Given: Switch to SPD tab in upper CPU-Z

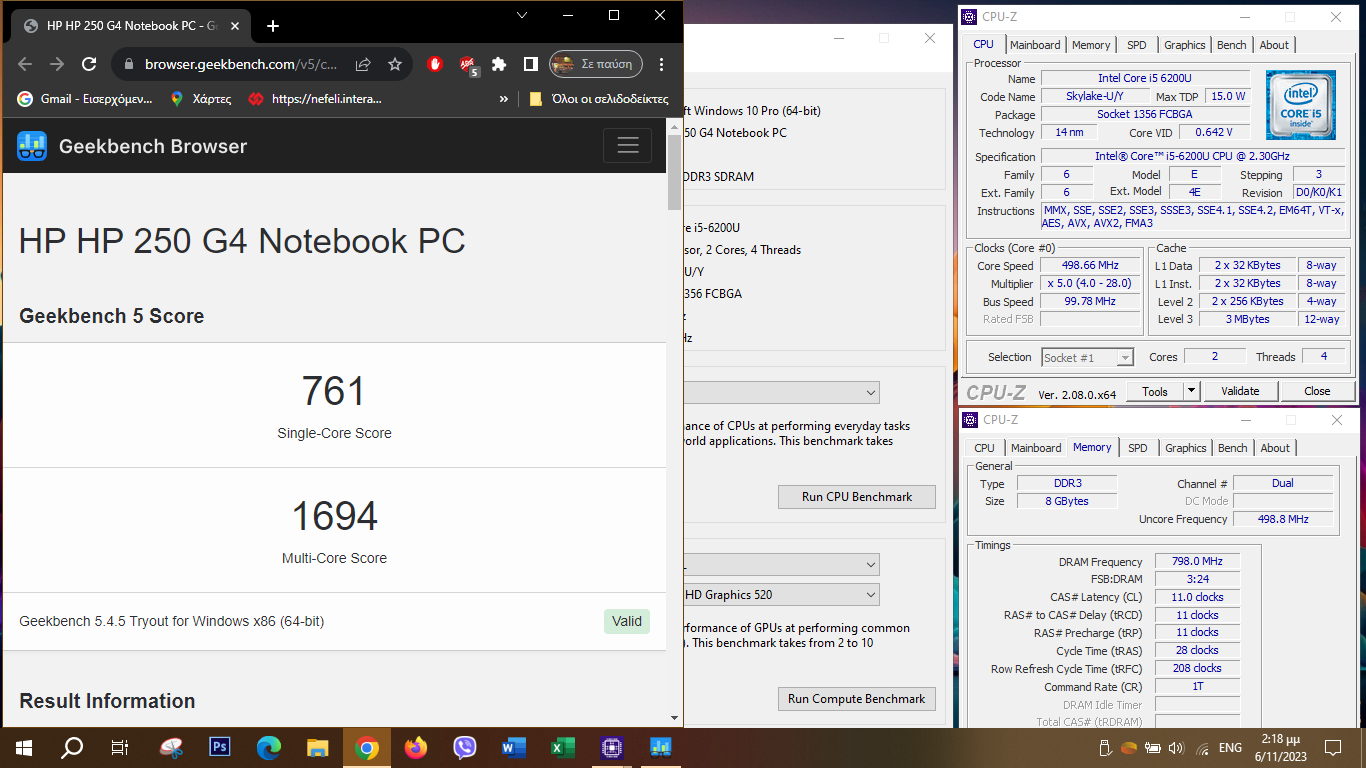Looking at the screenshot, I should (1137, 45).
